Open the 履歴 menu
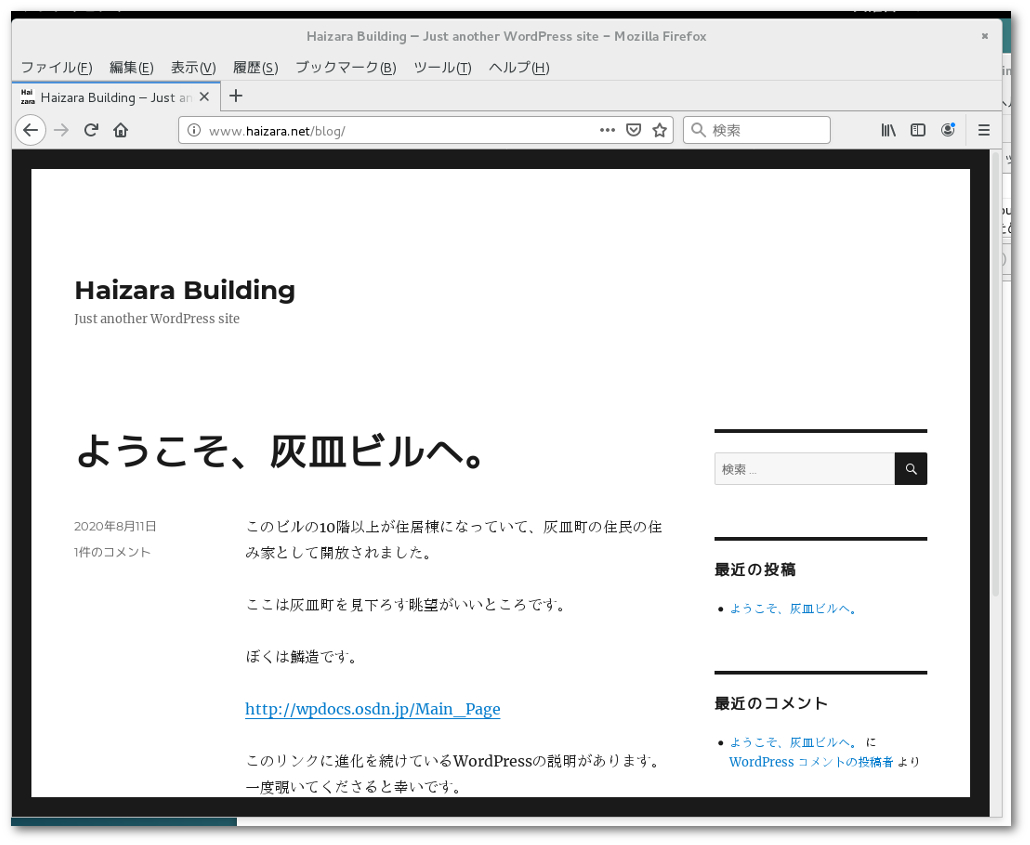Screen dimensions: 1030x845 pyautogui.click(x=255, y=67)
